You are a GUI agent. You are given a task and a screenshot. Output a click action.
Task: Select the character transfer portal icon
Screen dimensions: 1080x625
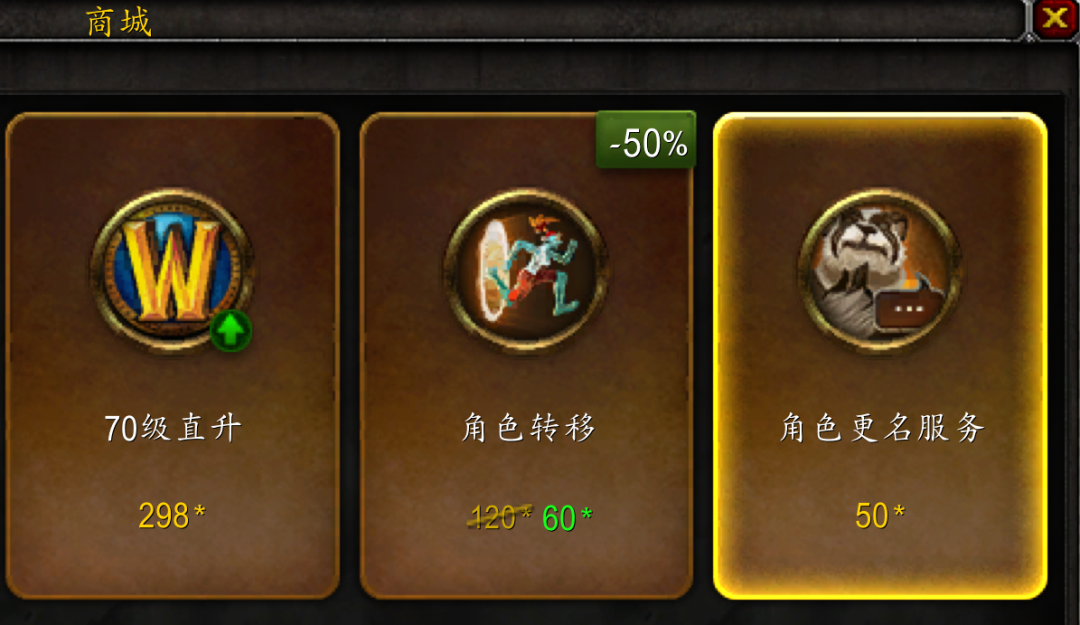click(526, 271)
